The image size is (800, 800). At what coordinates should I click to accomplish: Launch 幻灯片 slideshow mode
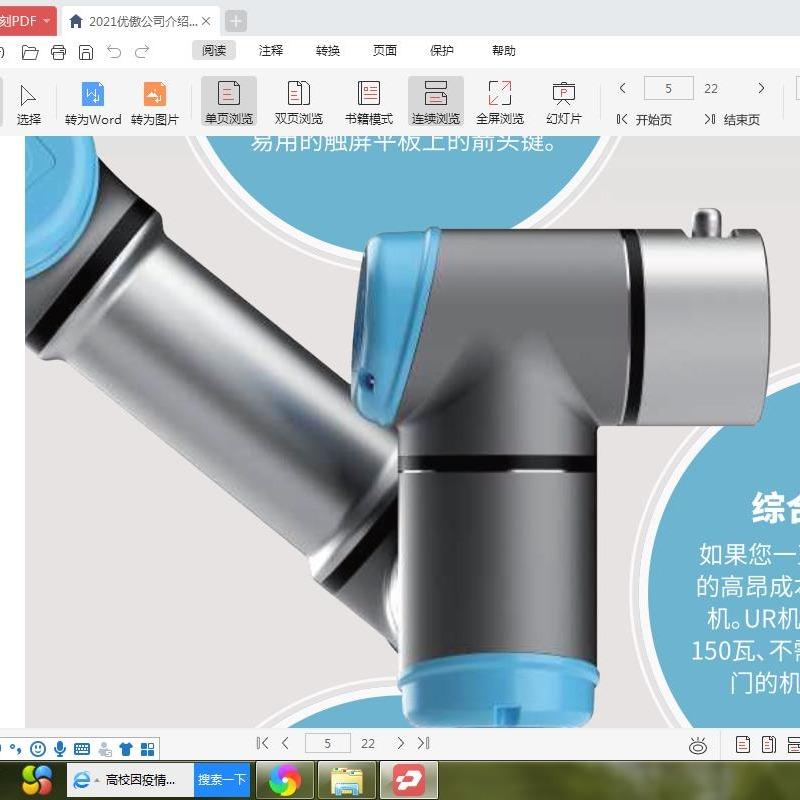564,103
